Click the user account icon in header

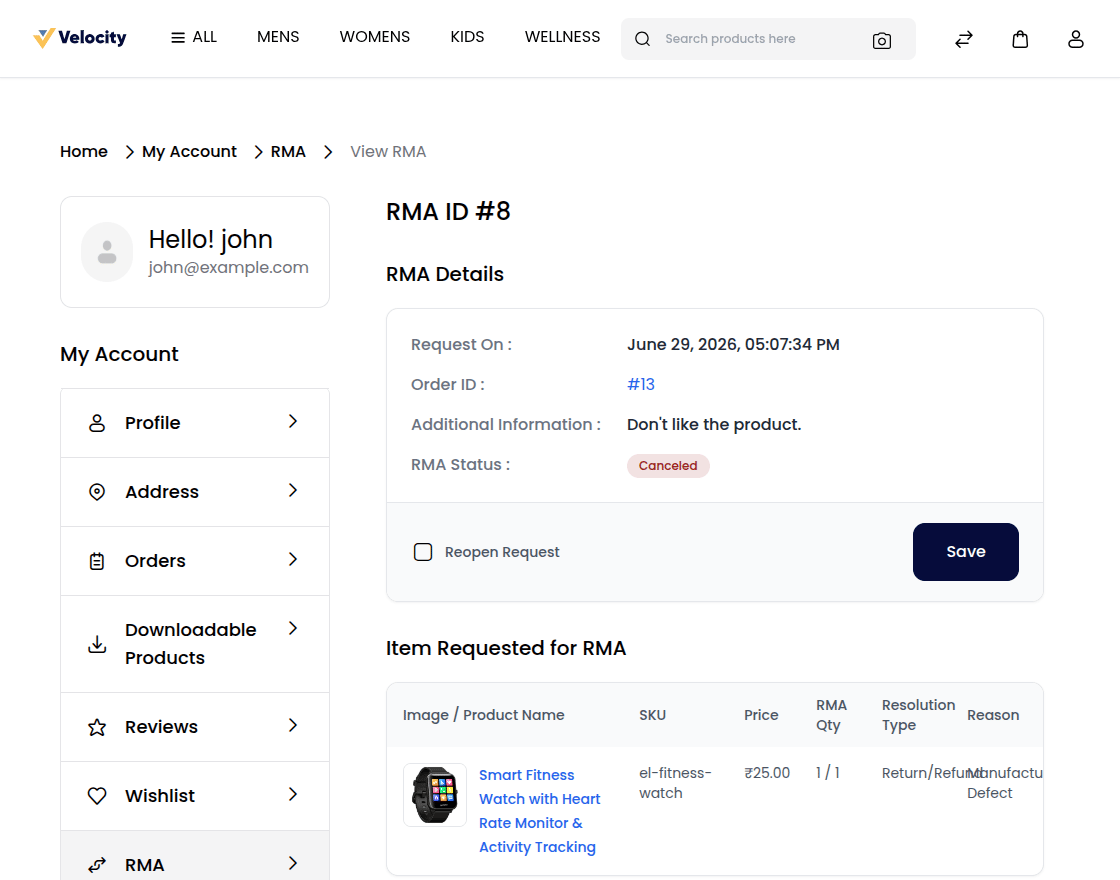[x=1076, y=39]
